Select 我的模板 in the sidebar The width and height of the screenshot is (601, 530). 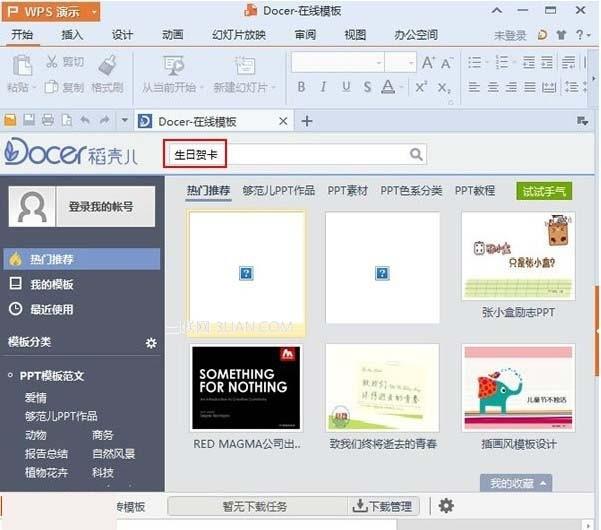pos(50,284)
